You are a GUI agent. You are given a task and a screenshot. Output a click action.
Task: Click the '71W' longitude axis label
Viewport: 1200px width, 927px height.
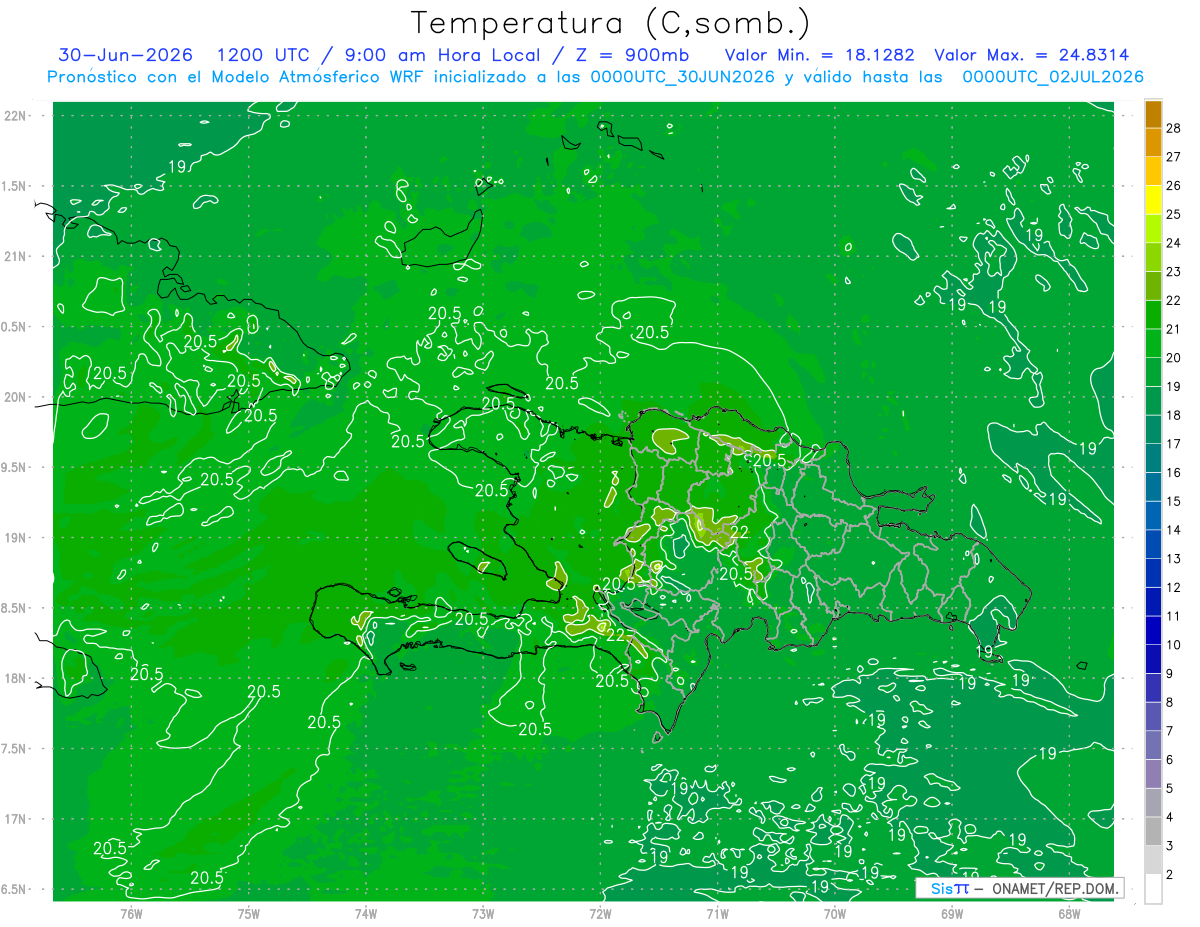coord(717,913)
